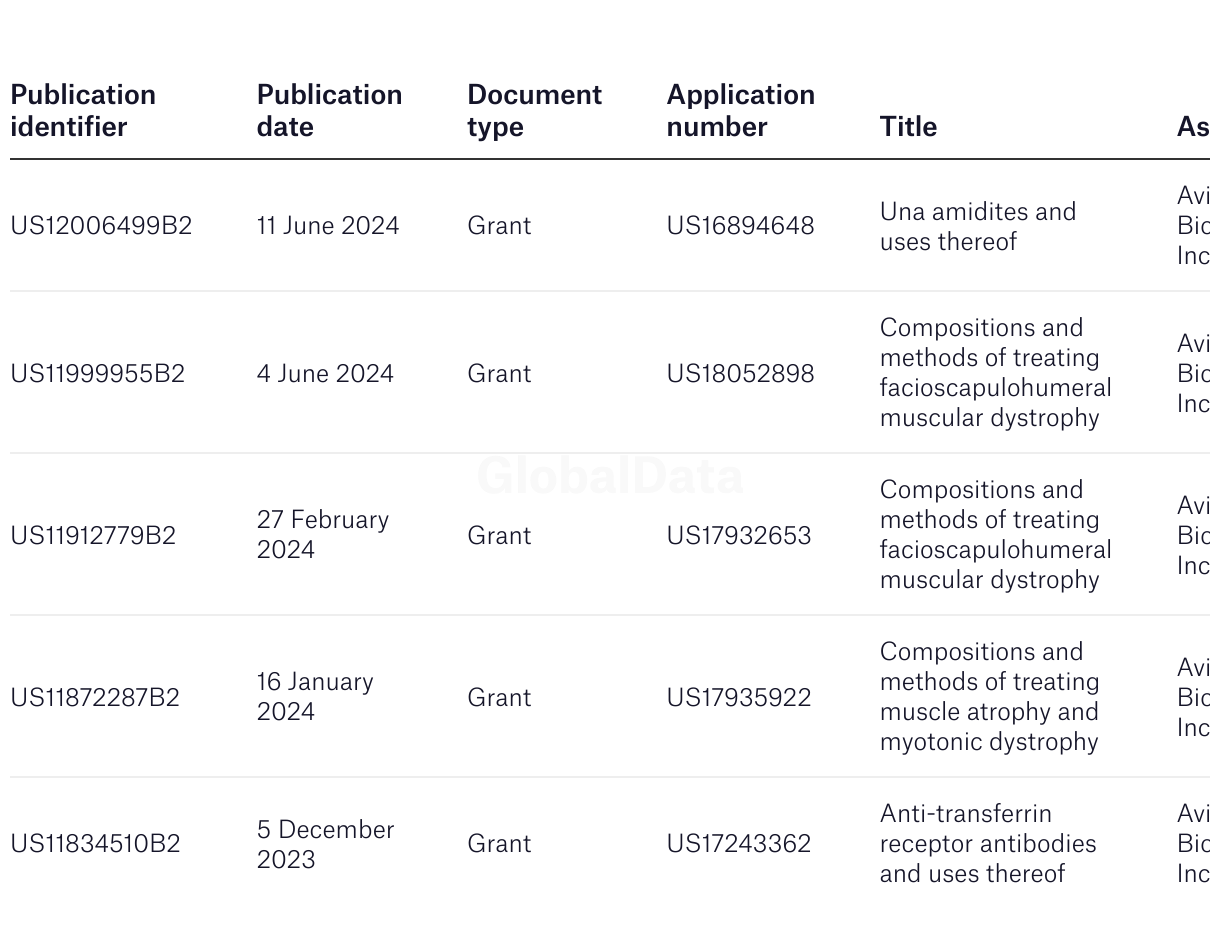Open patent US11834510B2

pyautogui.click(x=95, y=844)
